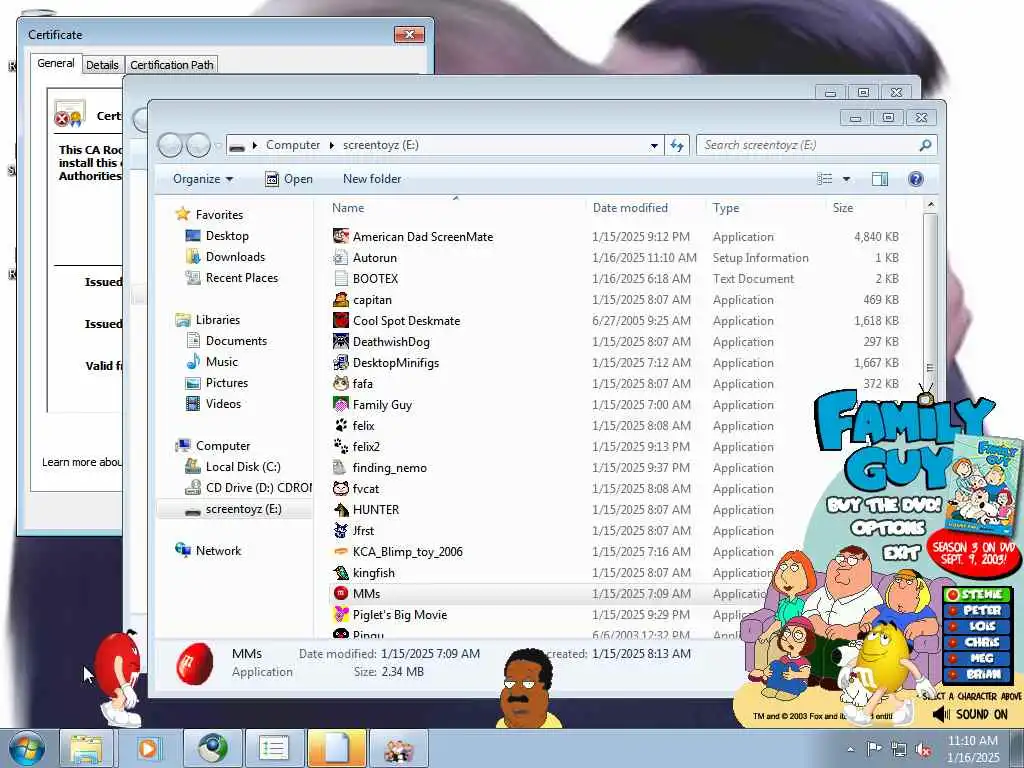
Task: Select LOIS character option
Action: click(x=977, y=626)
